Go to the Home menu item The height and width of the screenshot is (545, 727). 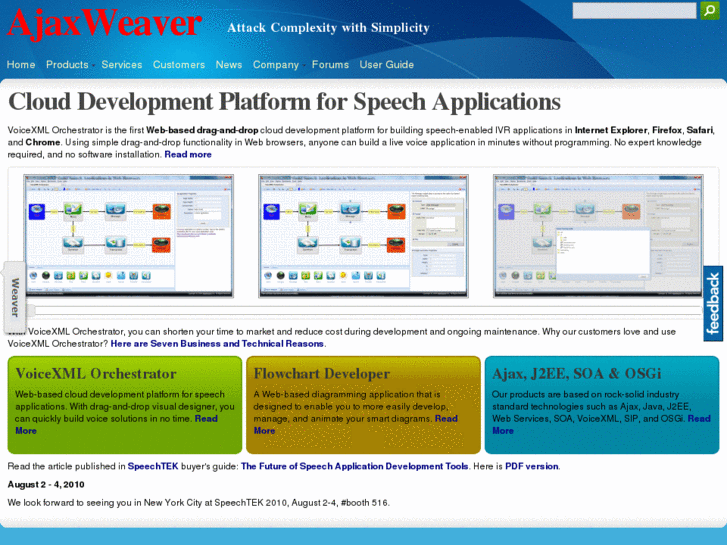[x=21, y=64]
